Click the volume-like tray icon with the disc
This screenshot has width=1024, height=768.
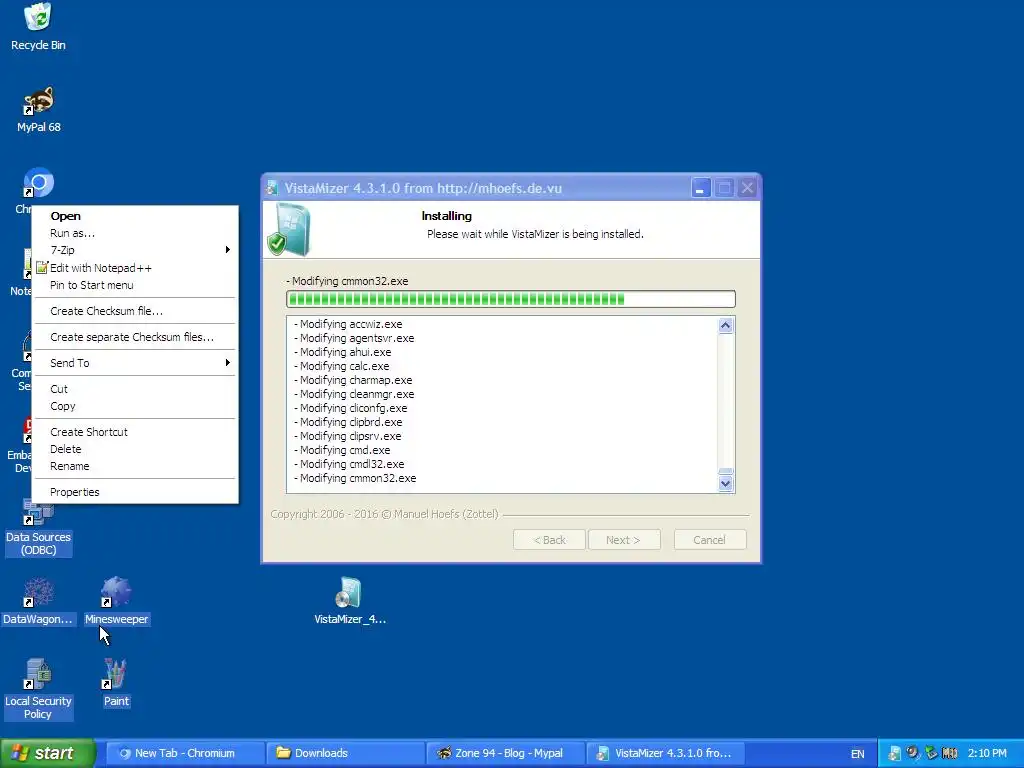913,753
